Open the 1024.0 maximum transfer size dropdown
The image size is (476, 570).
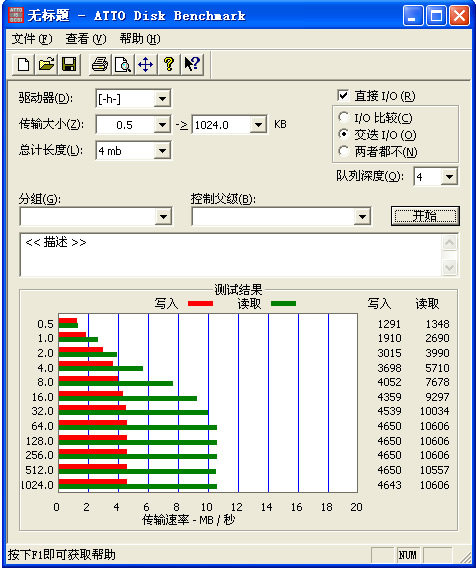[258, 125]
